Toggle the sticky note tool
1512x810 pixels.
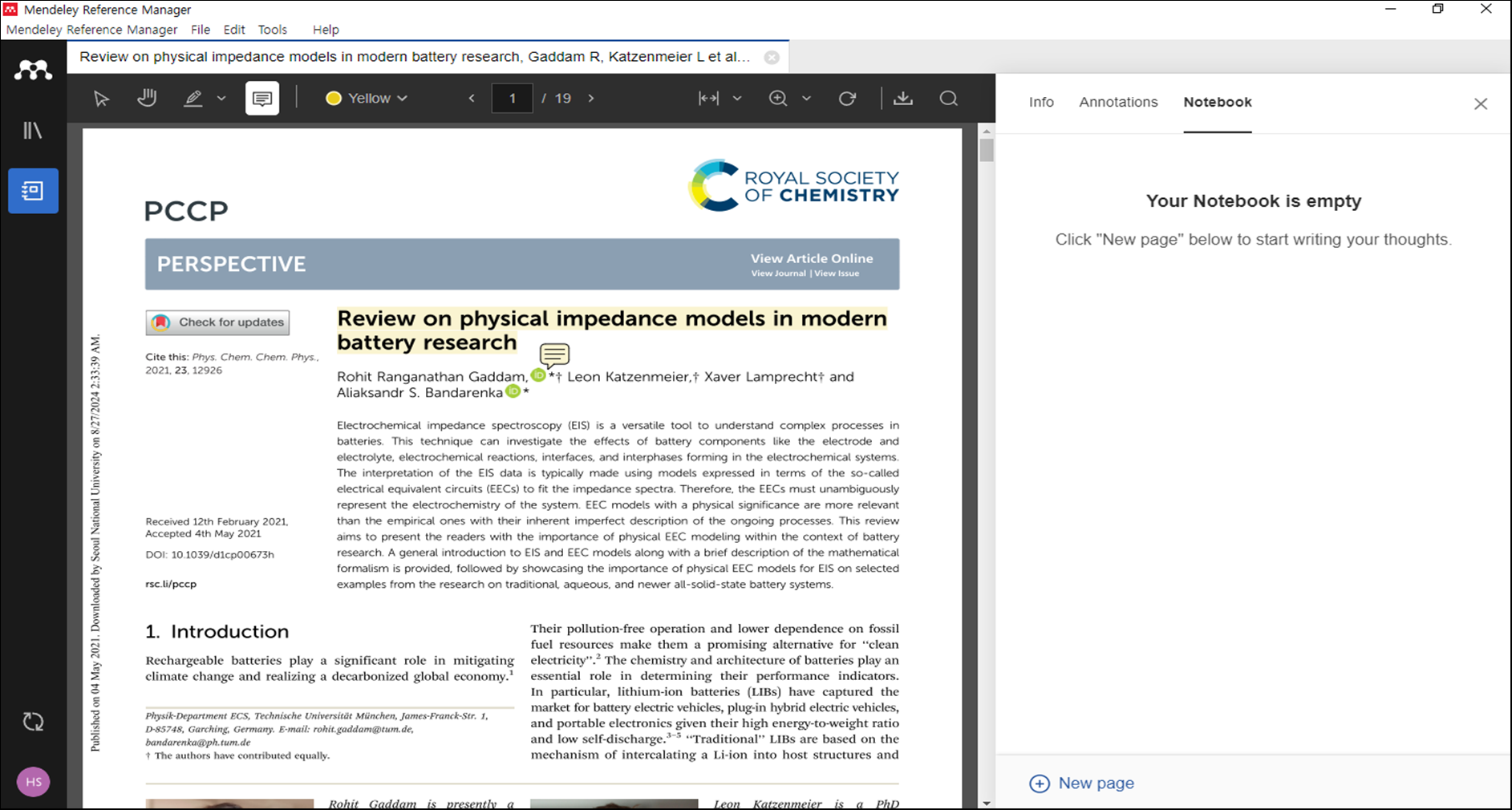(262, 99)
